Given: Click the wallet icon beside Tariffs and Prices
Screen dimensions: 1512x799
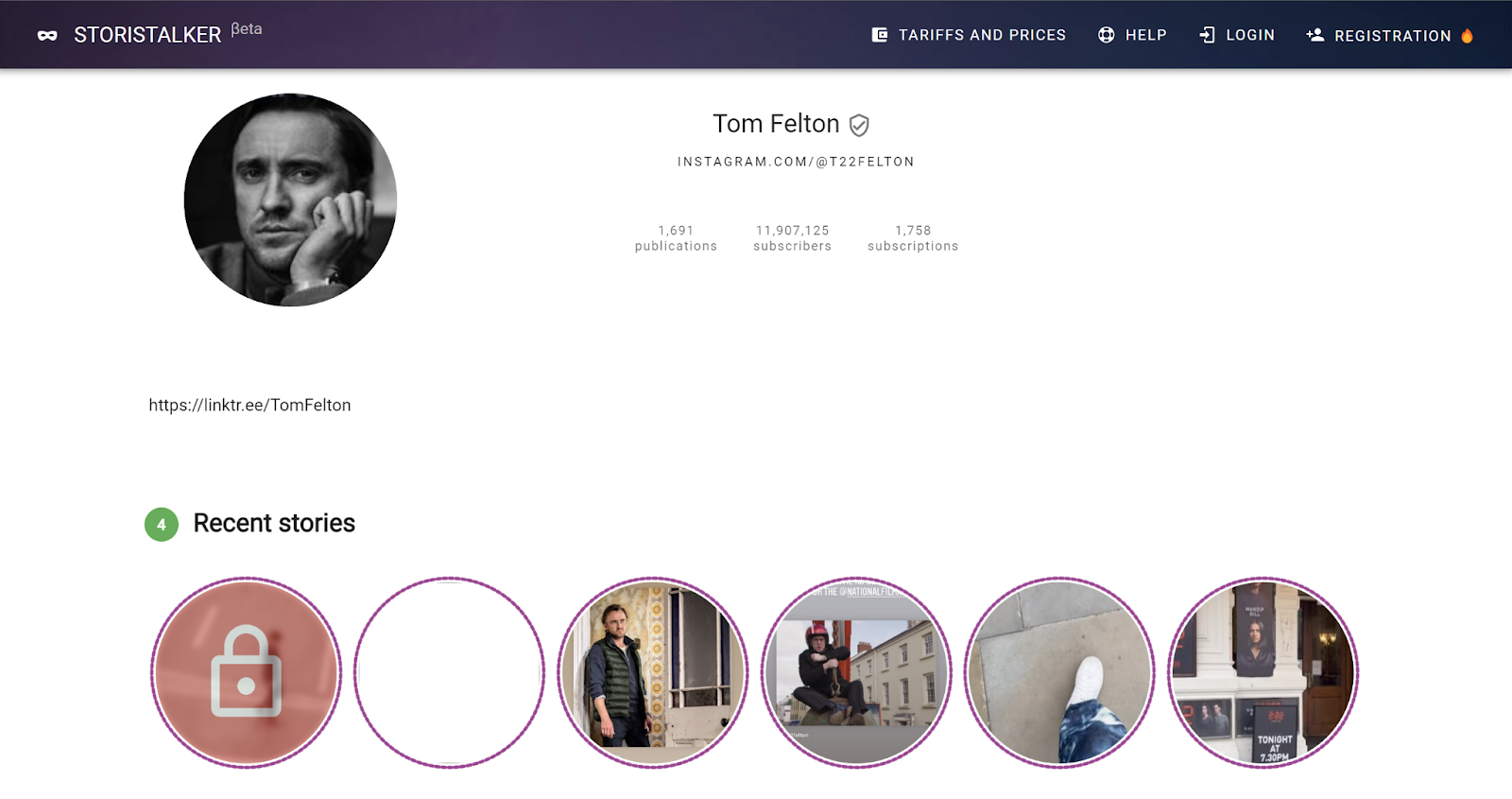Looking at the screenshot, I should click(880, 35).
